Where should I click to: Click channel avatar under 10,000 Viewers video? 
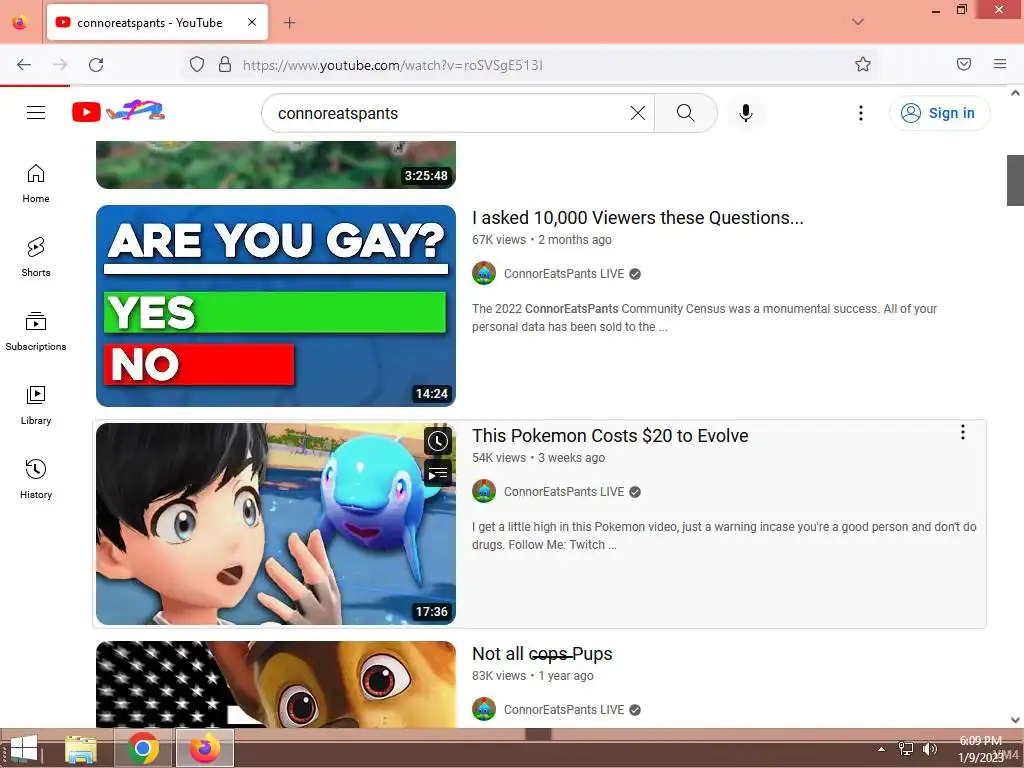click(x=484, y=274)
